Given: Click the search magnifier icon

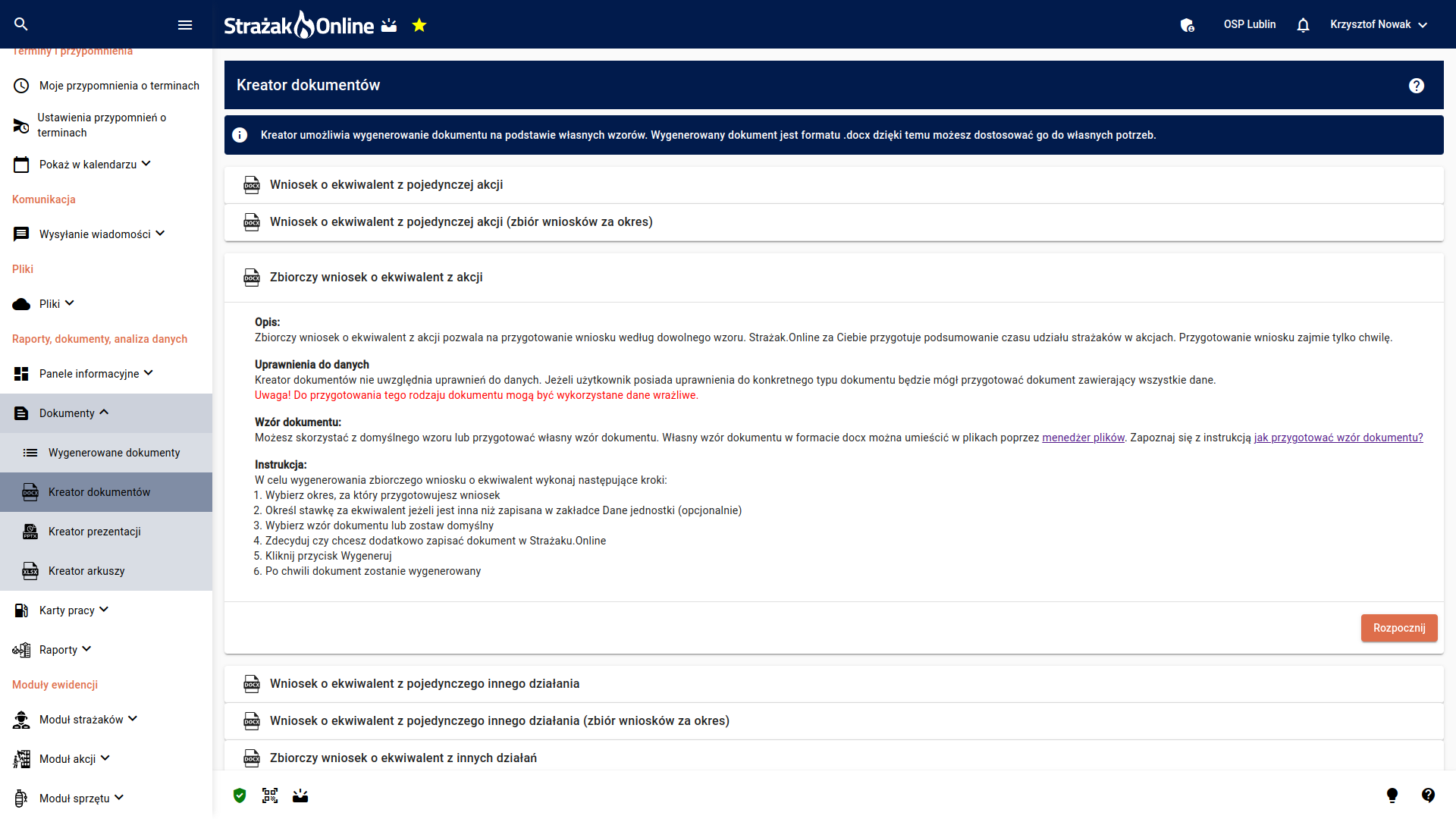Looking at the screenshot, I should (x=21, y=24).
